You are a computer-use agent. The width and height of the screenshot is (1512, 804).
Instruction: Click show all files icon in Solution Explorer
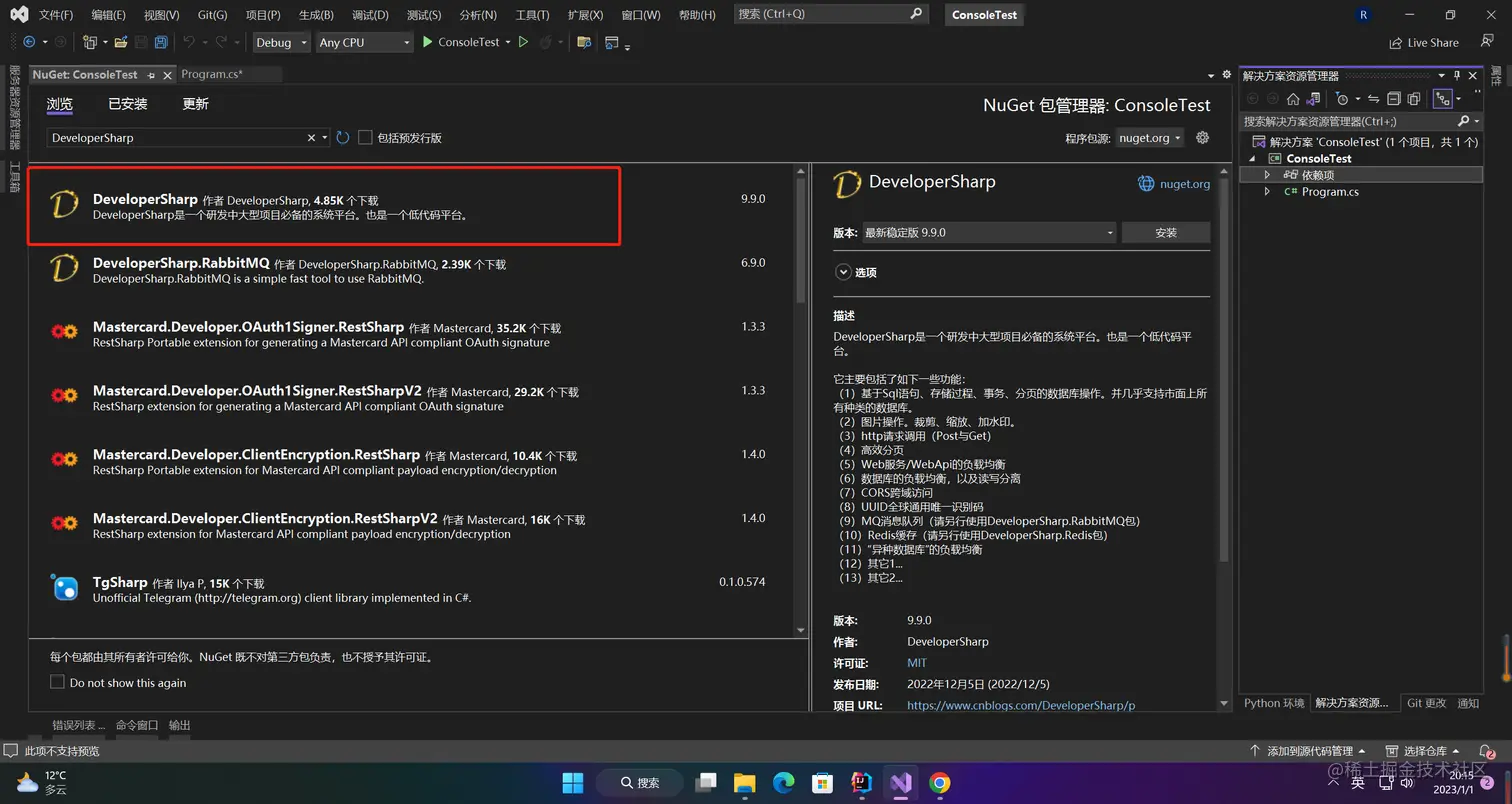point(1413,98)
